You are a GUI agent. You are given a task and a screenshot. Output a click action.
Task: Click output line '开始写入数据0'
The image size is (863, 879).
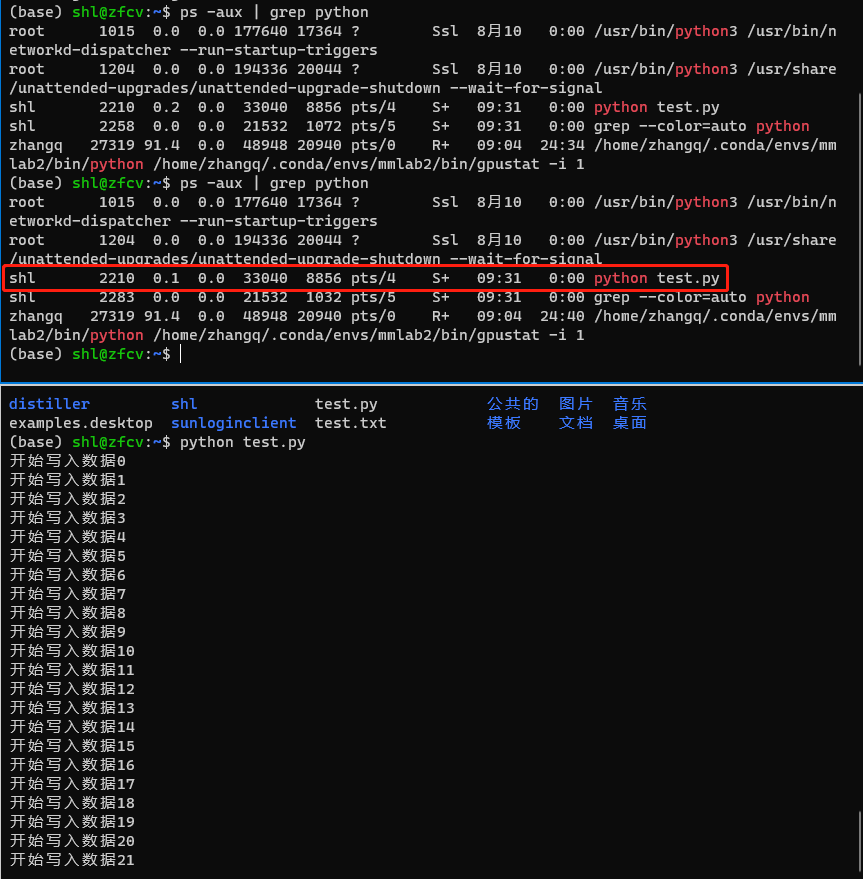tap(67, 461)
